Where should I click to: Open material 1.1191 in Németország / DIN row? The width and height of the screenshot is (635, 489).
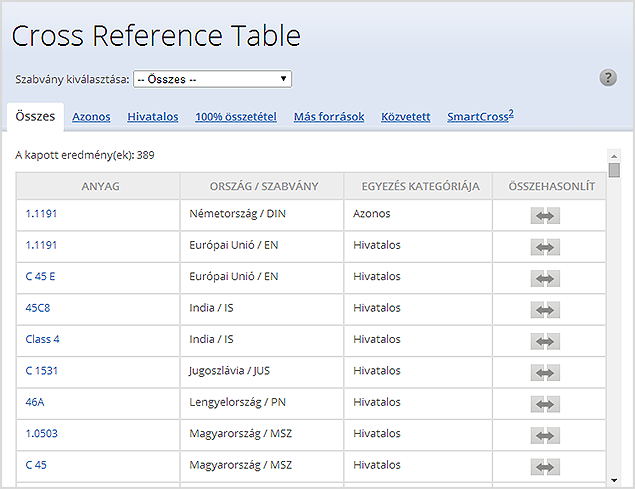[x=41, y=214]
